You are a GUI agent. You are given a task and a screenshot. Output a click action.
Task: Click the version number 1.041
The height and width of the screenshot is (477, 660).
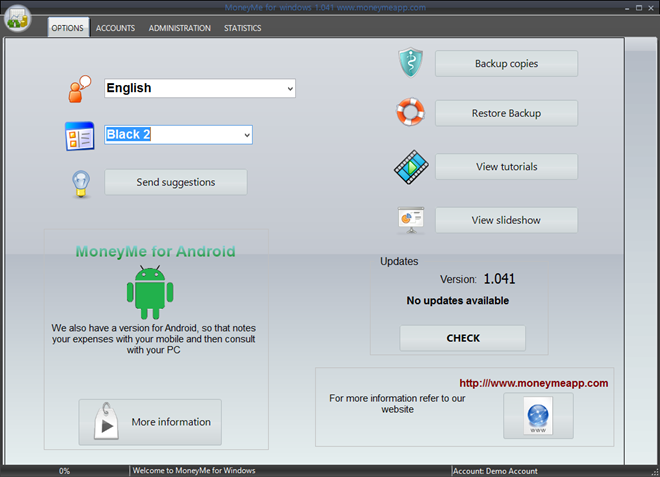(x=499, y=279)
